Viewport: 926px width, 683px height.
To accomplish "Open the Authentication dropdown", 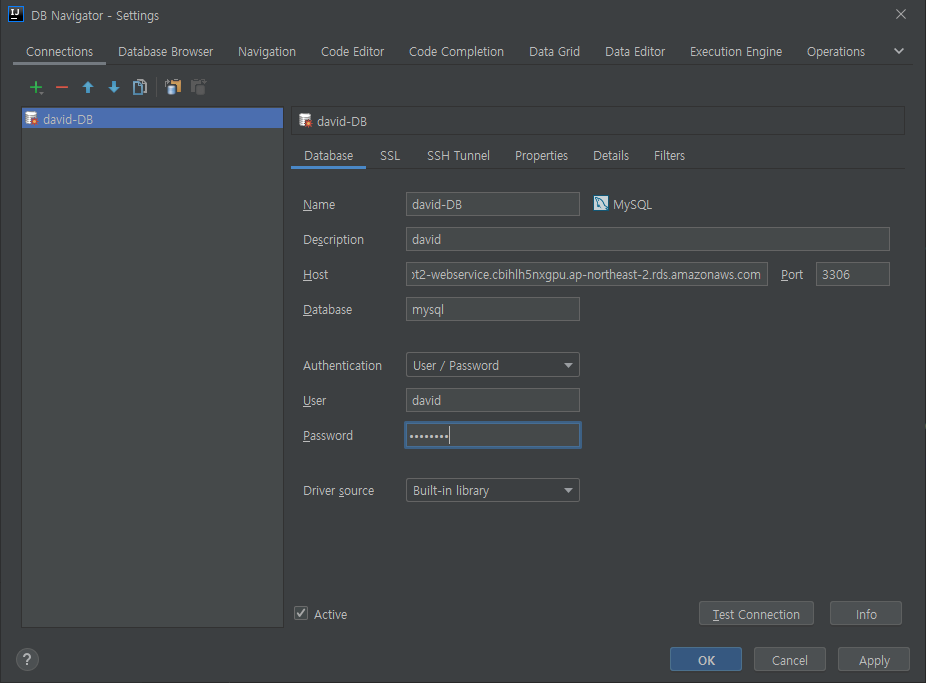I will 493,365.
